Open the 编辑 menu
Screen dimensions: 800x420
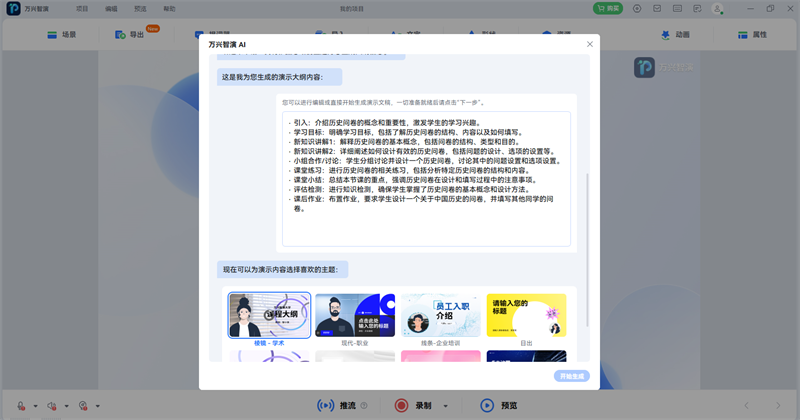point(111,8)
